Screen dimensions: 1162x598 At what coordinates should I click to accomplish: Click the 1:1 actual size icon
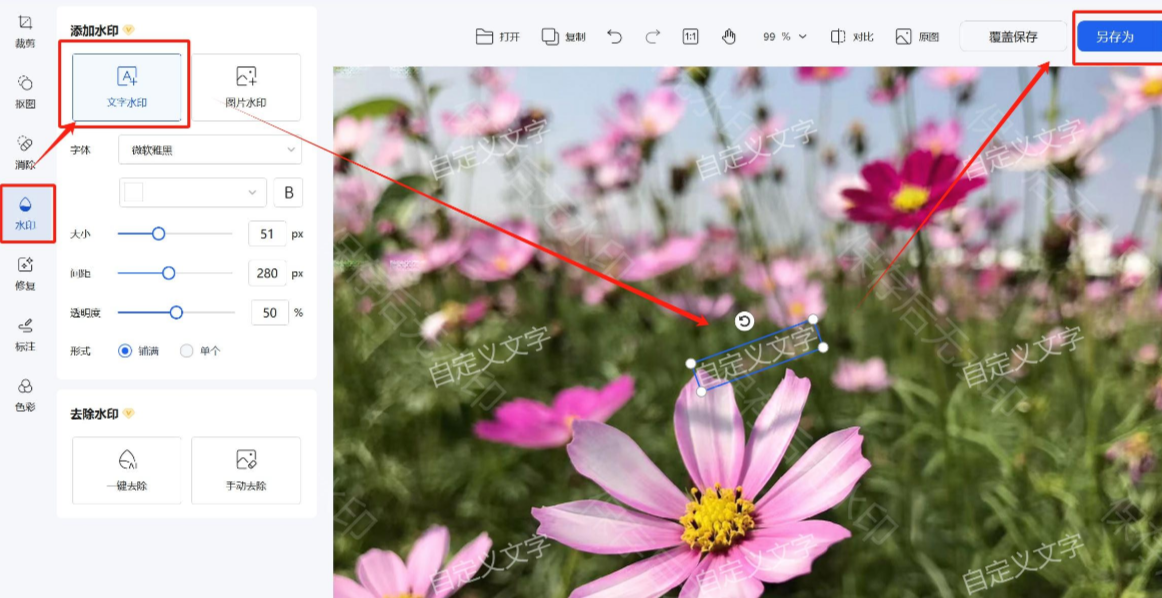(690, 36)
